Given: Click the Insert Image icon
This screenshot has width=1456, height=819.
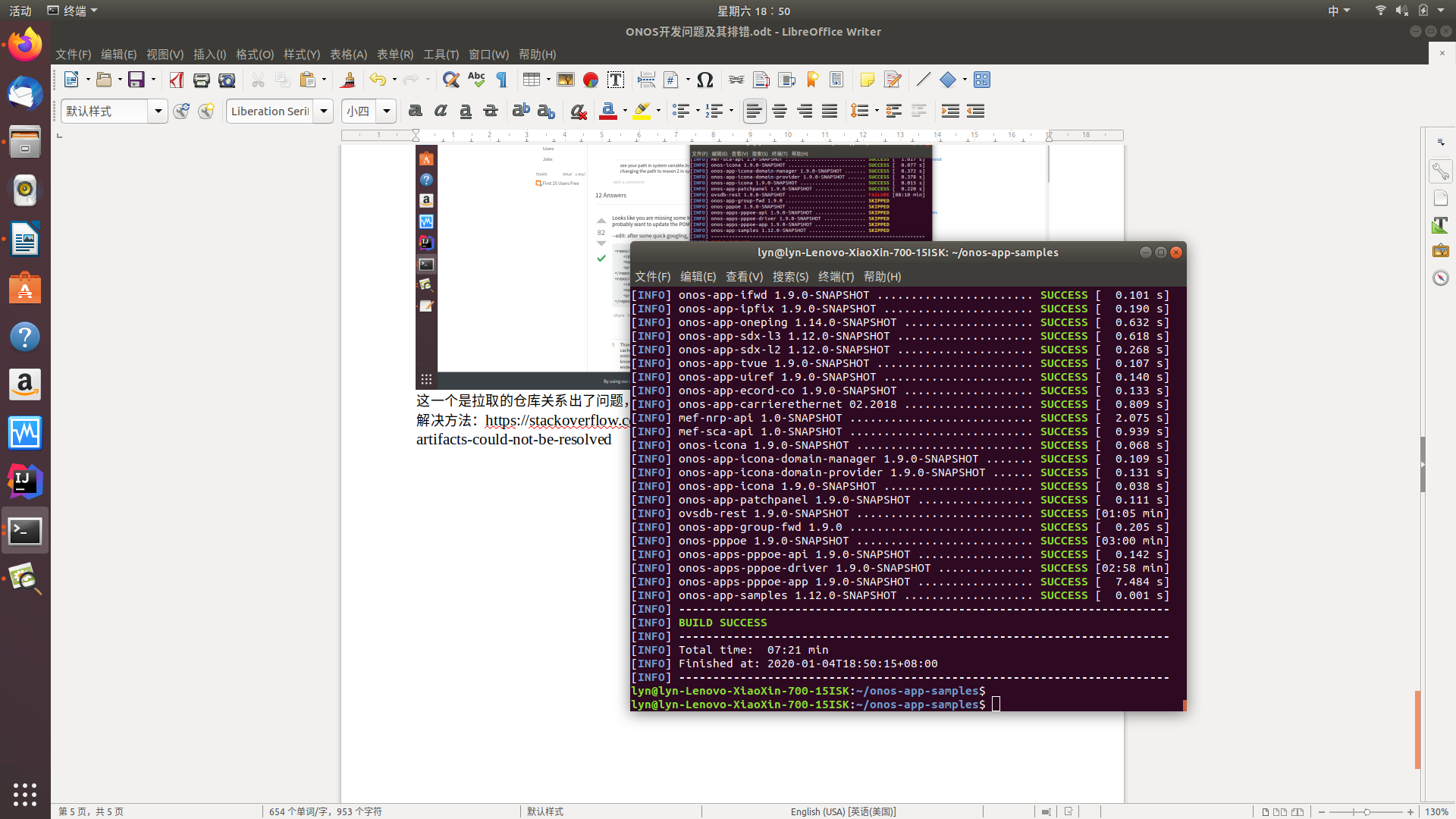Looking at the screenshot, I should (x=566, y=80).
